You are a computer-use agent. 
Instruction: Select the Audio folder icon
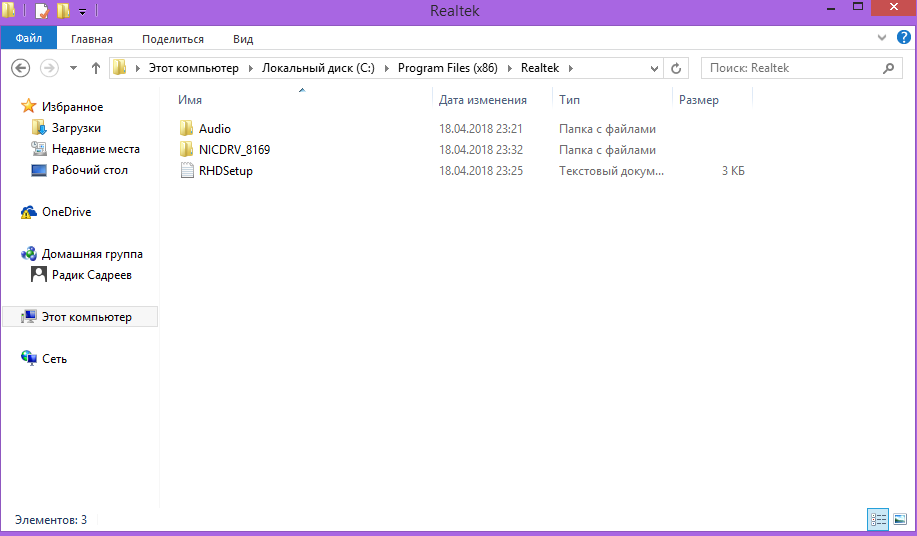187,128
